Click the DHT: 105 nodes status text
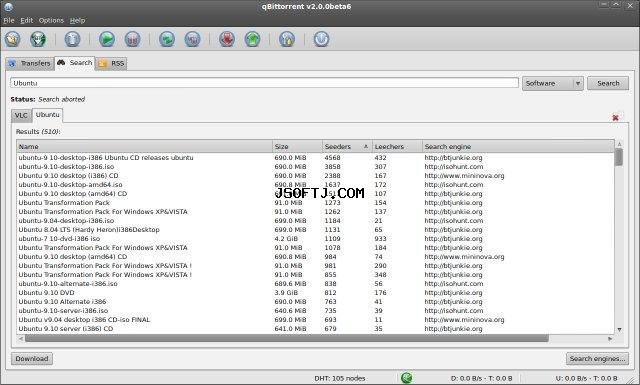Screen dimensions: 640x385 340,378
